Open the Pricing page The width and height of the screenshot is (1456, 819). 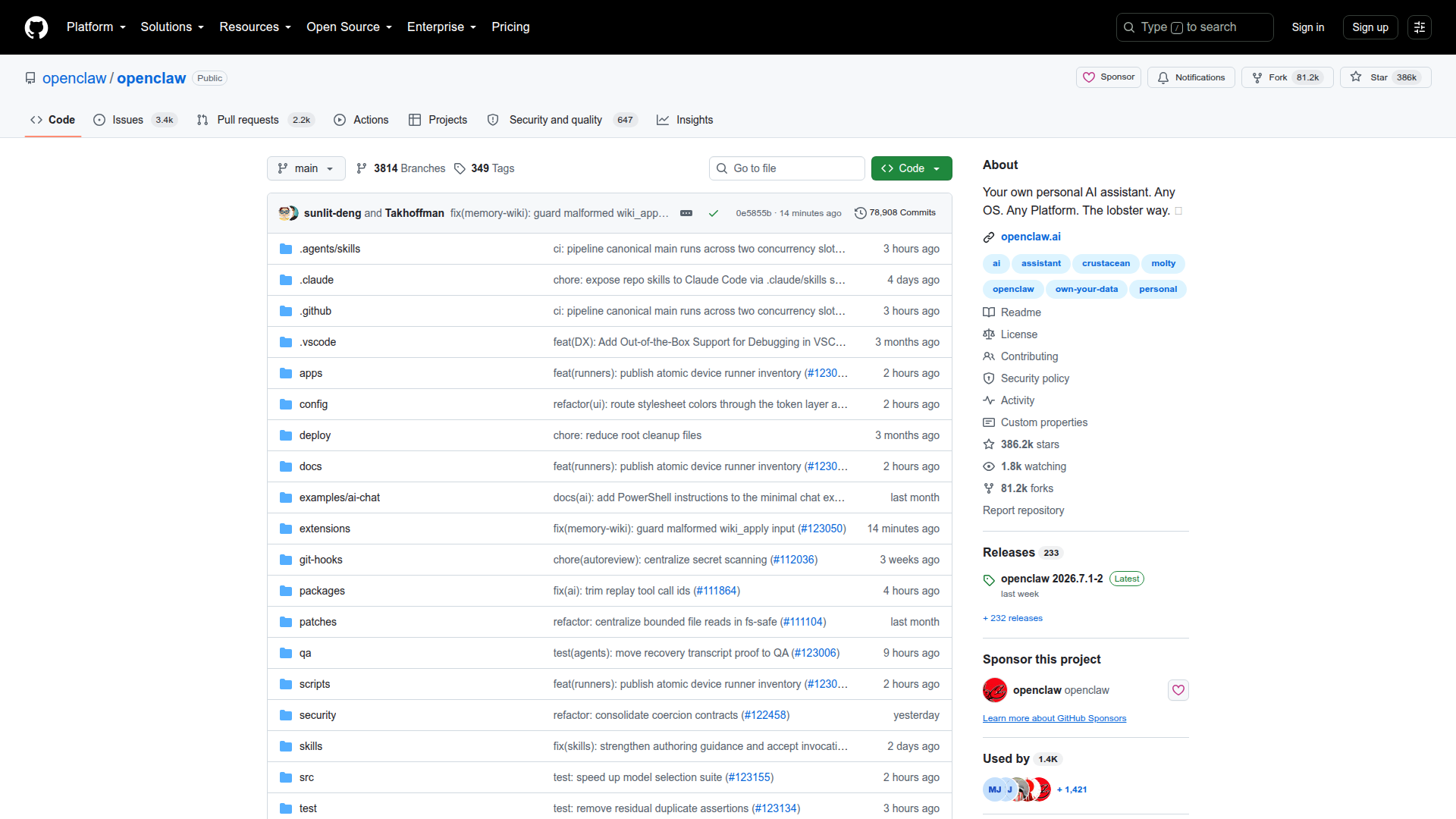[510, 27]
